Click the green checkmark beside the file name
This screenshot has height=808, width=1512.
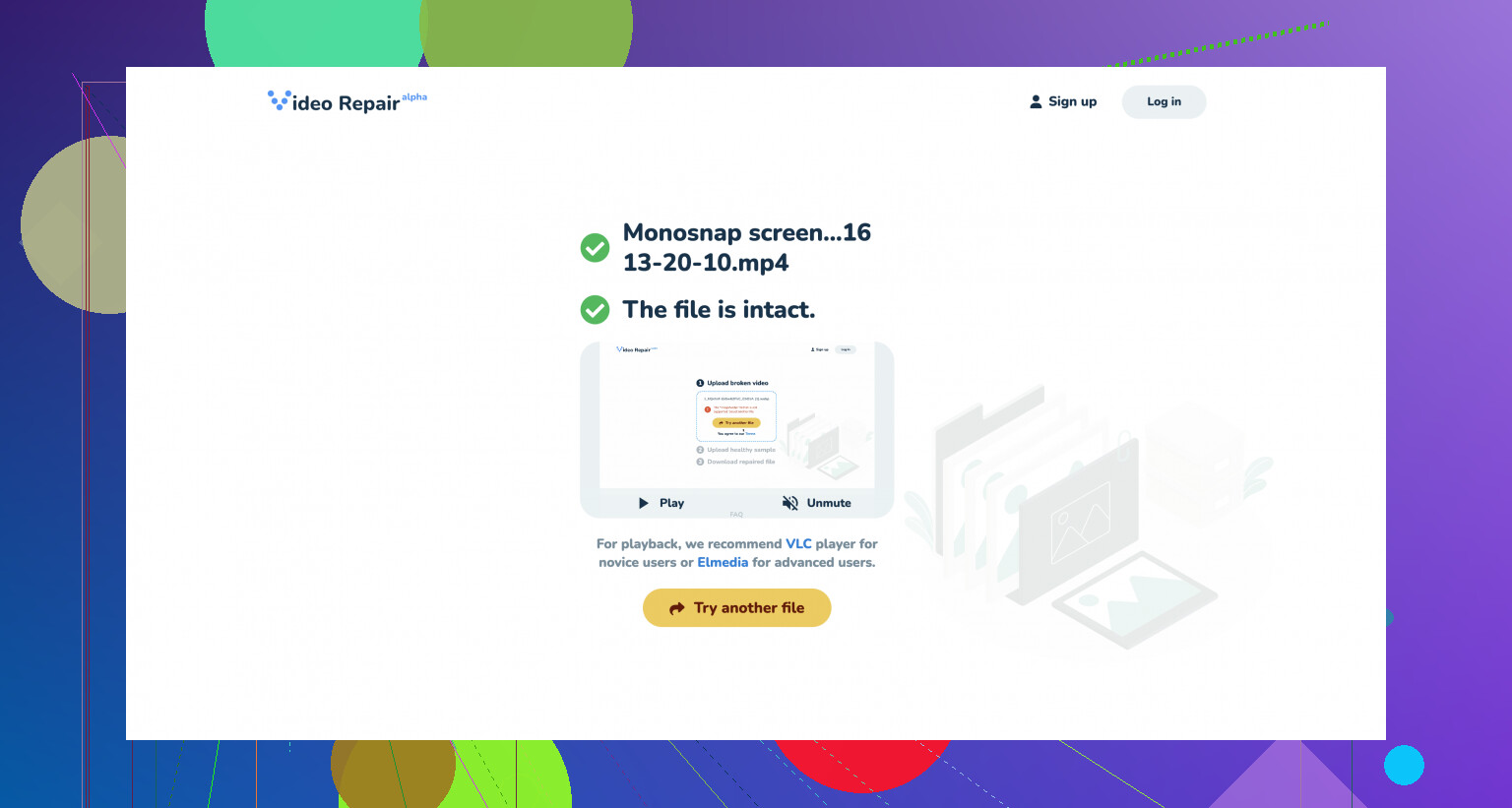(595, 248)
